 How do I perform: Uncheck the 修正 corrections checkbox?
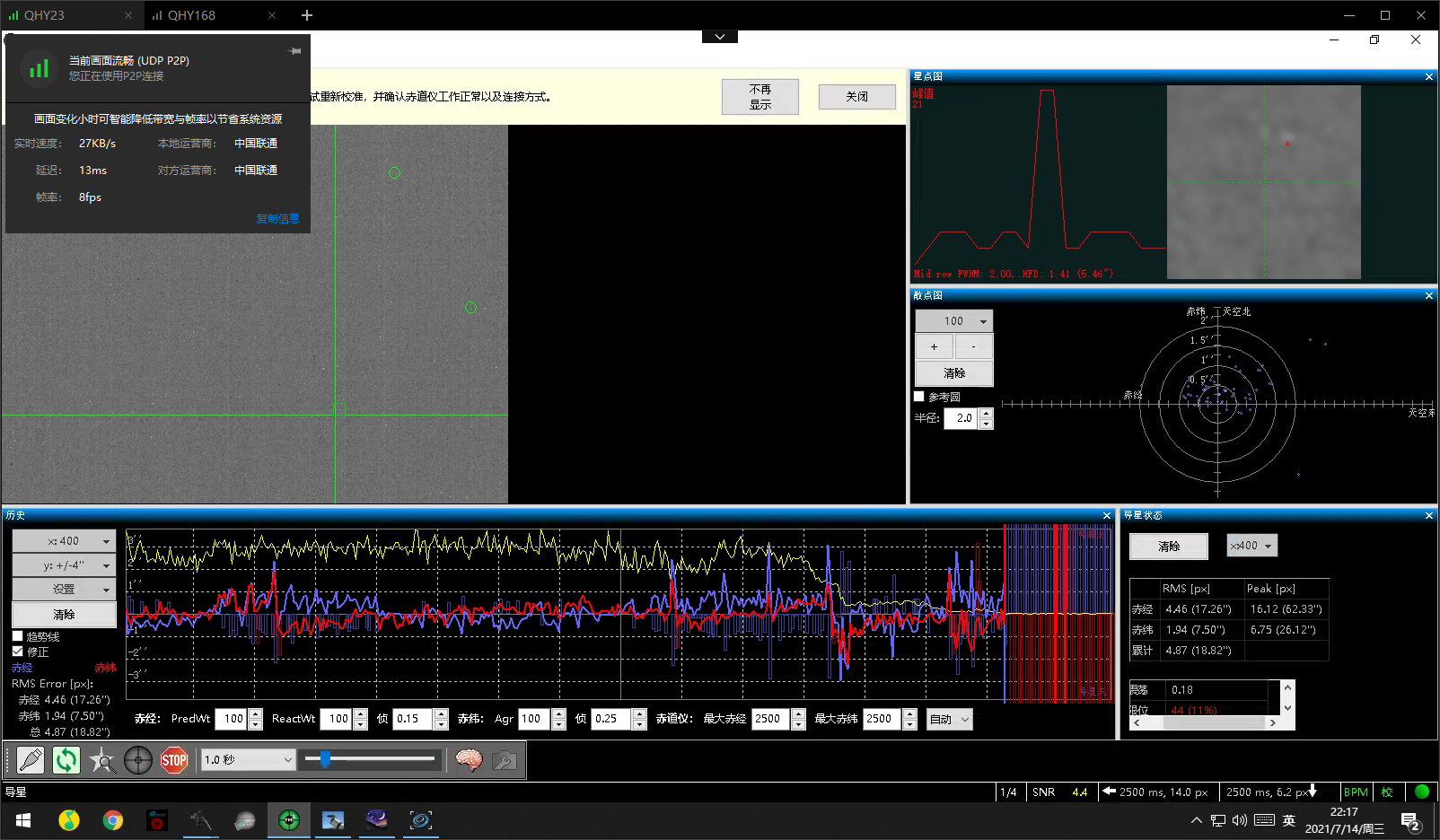click(x=17, y=652)
